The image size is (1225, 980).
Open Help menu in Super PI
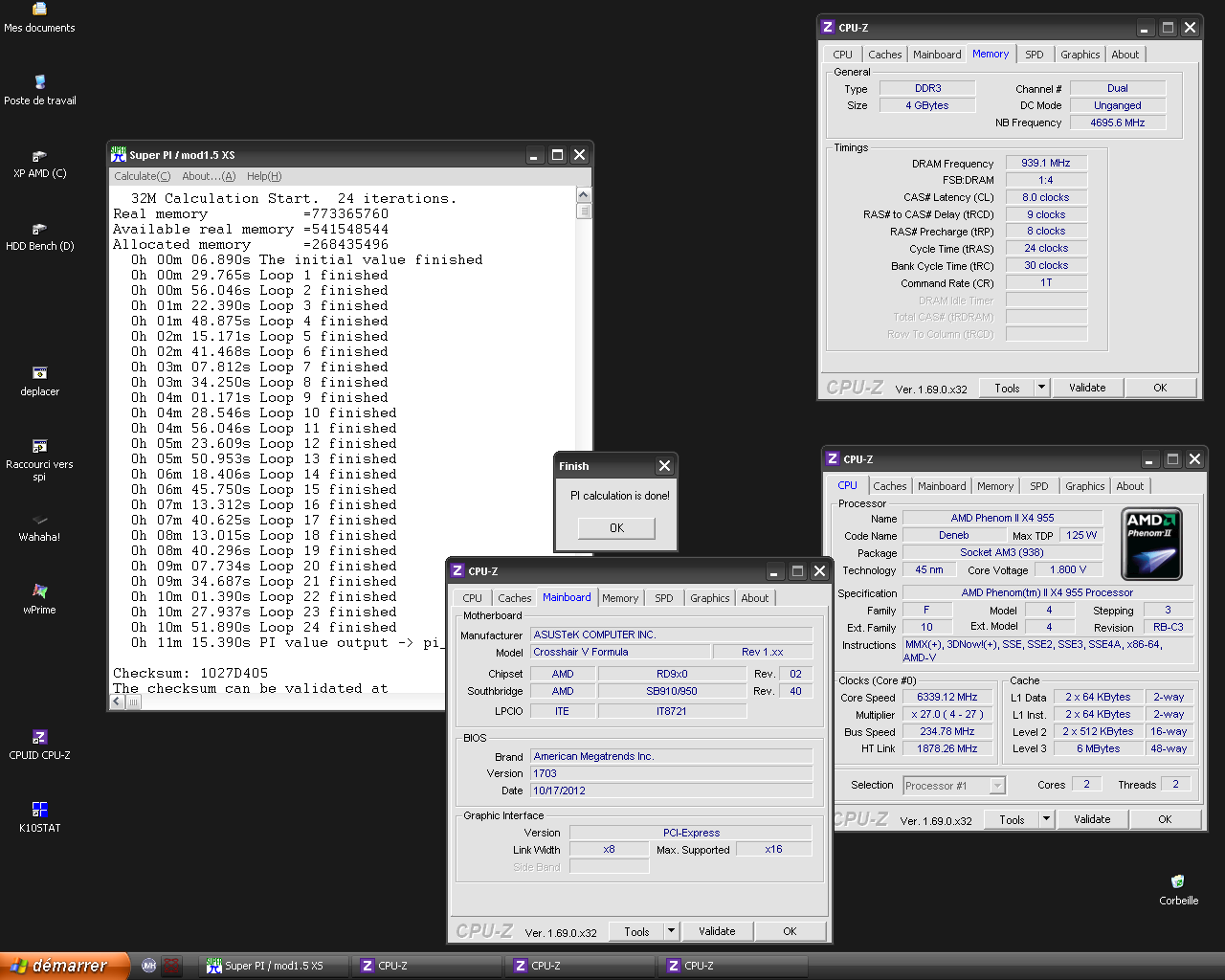264,176
